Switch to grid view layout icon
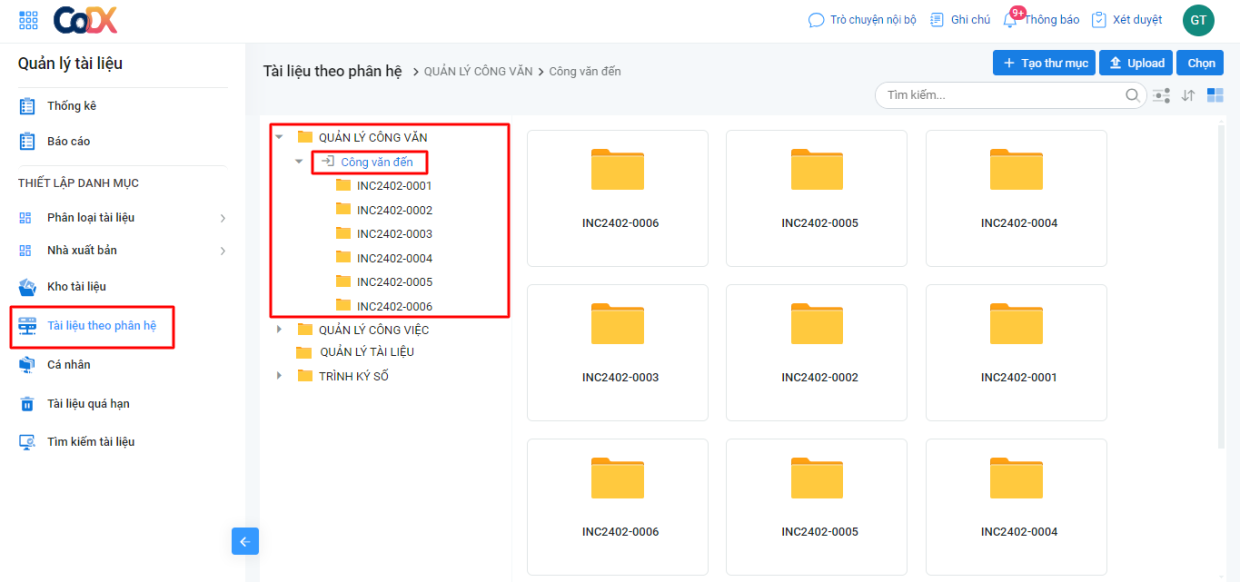 point(1213,95)
